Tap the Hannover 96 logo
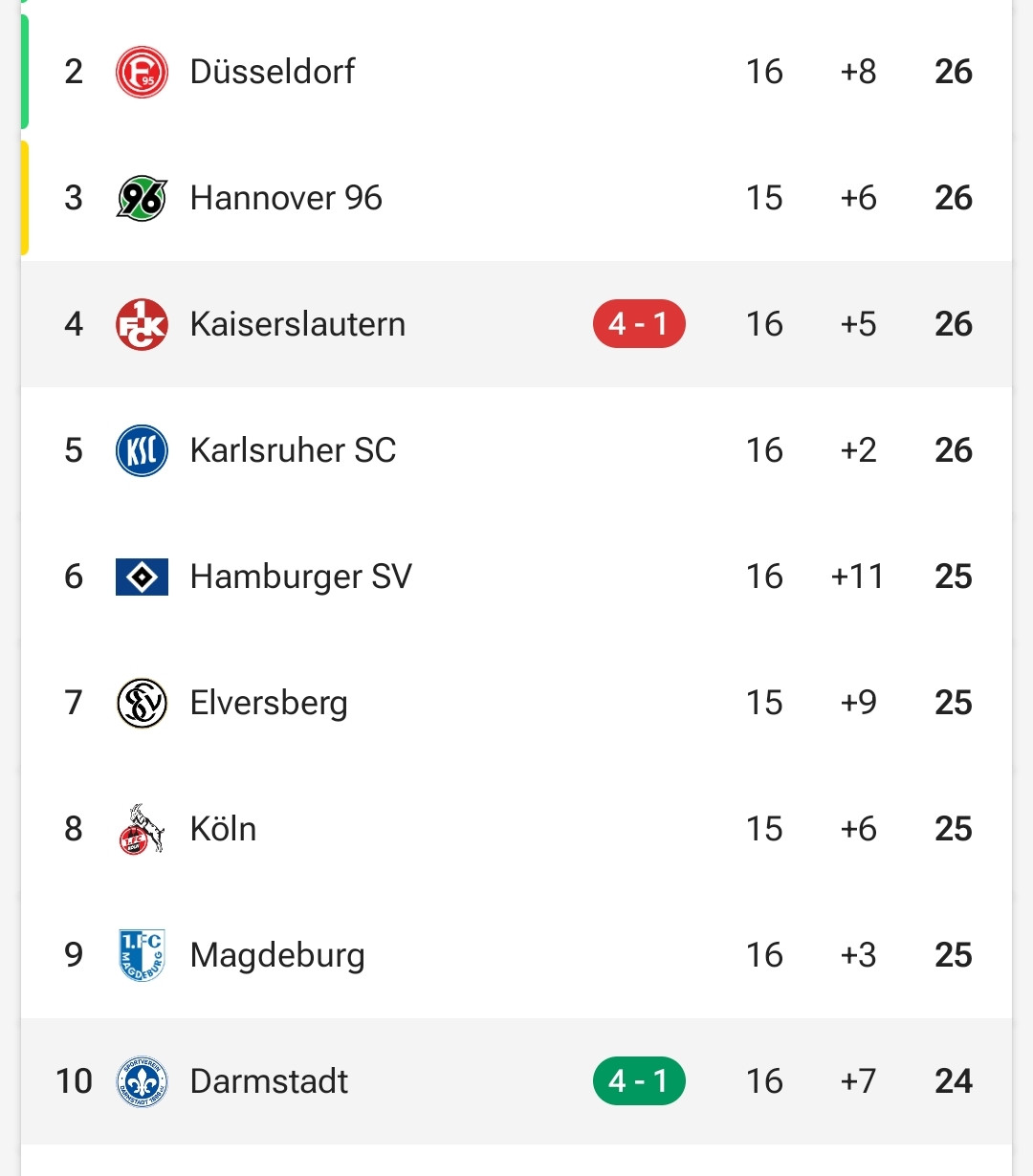The image size is (1033, 1176). point(142,198)
